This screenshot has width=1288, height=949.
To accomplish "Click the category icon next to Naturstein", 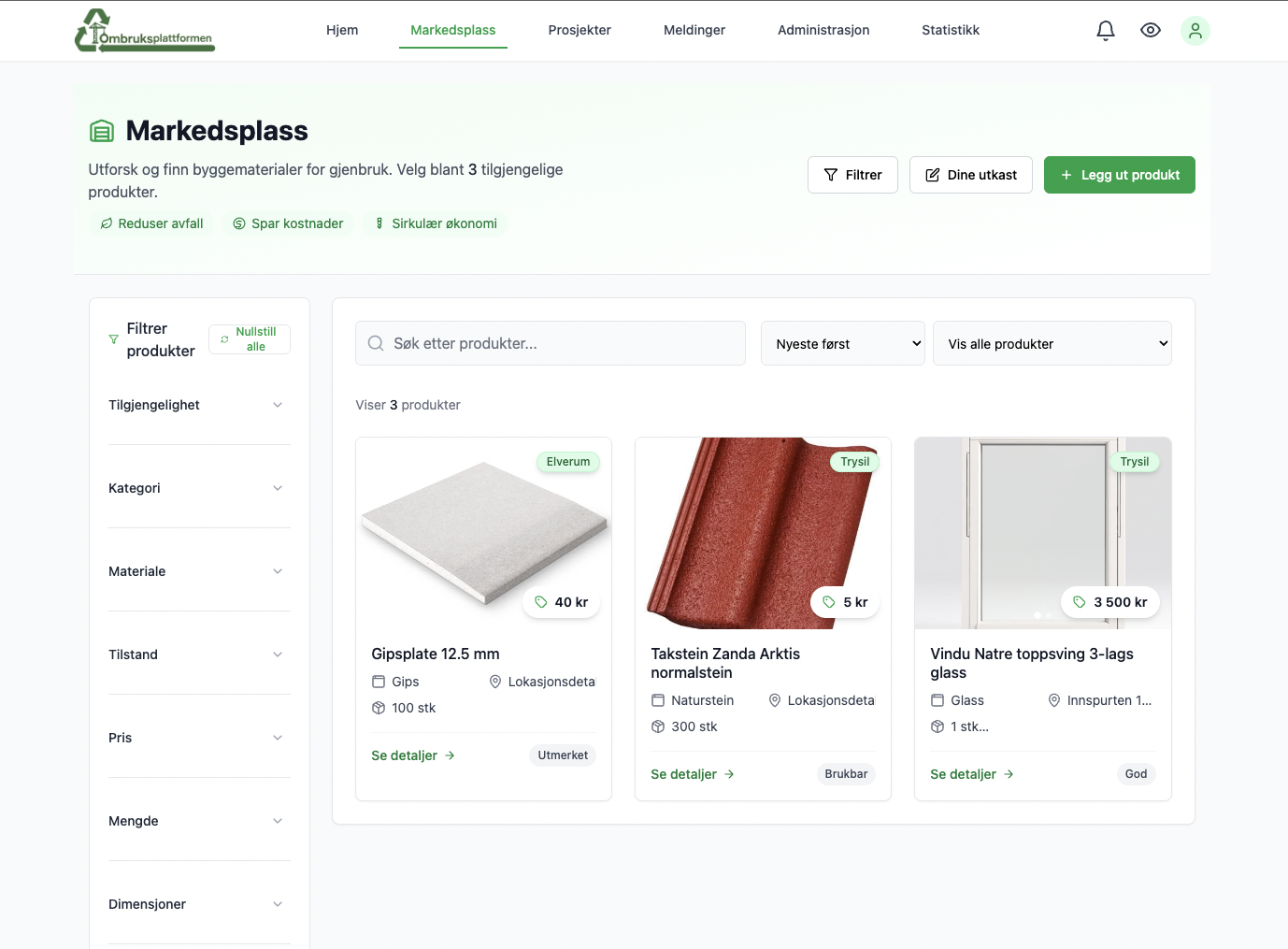I will click(x=658, y=700).
